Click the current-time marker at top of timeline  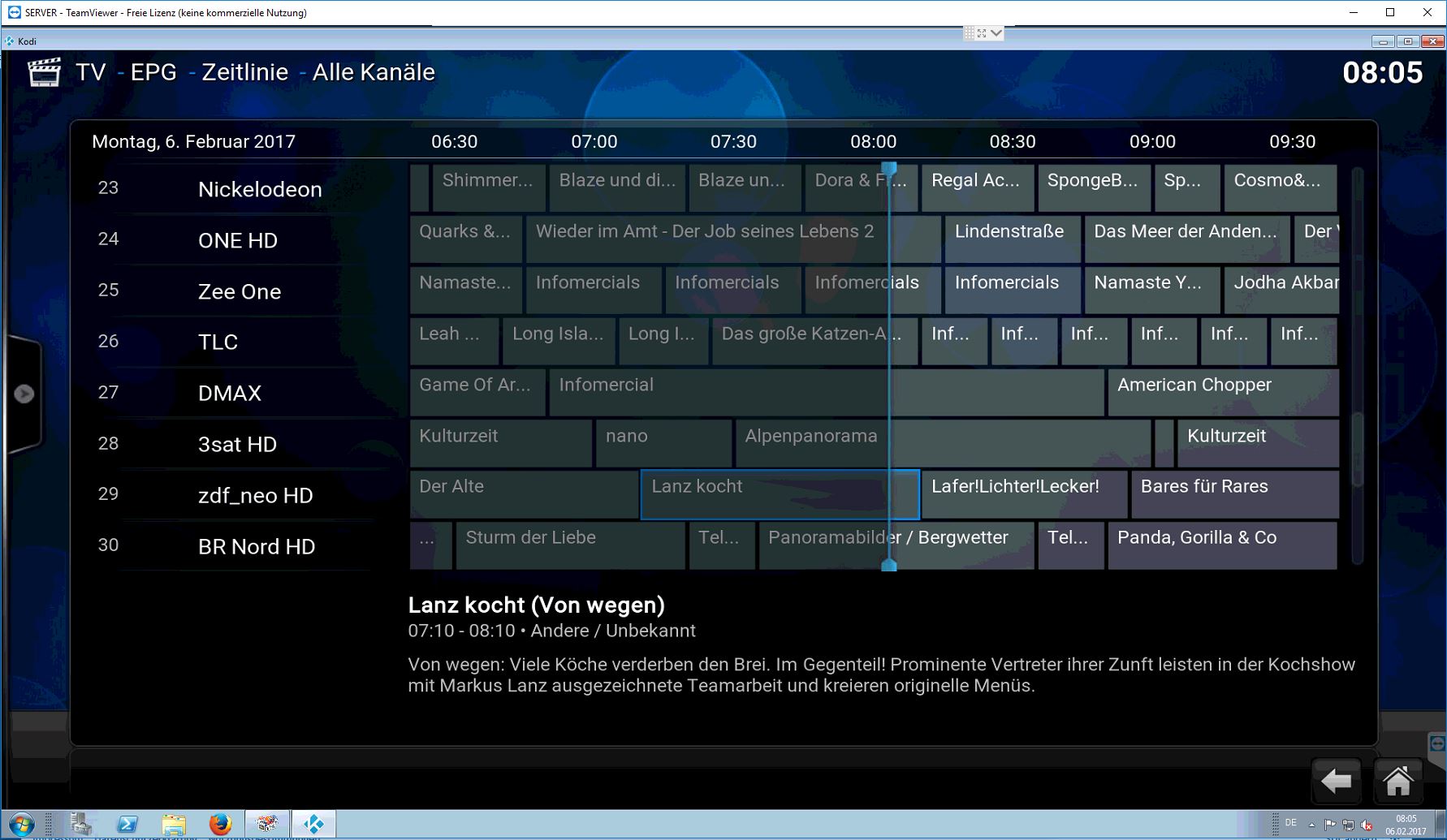coord(889,168)
